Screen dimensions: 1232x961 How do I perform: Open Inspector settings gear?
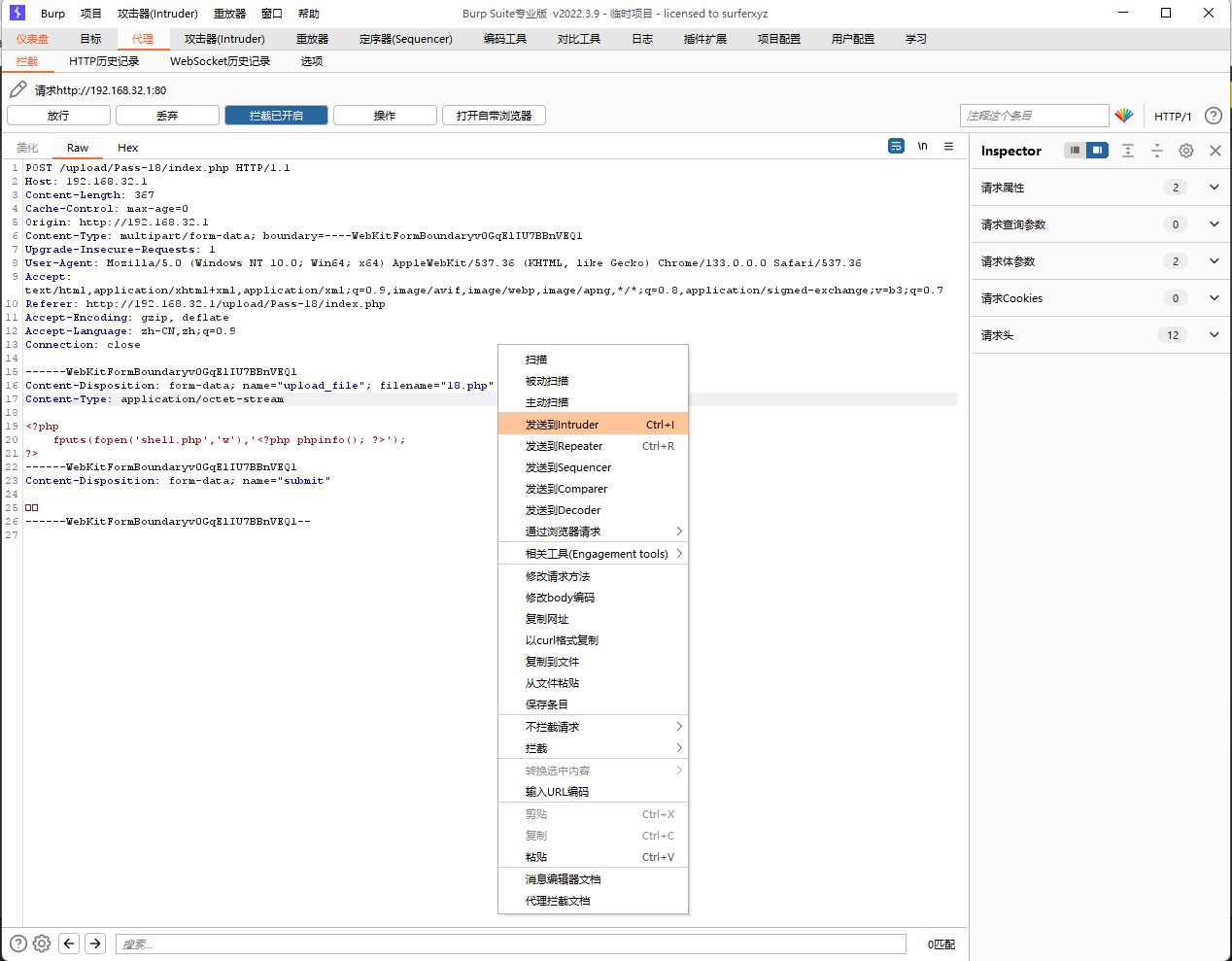point(1186,151)
